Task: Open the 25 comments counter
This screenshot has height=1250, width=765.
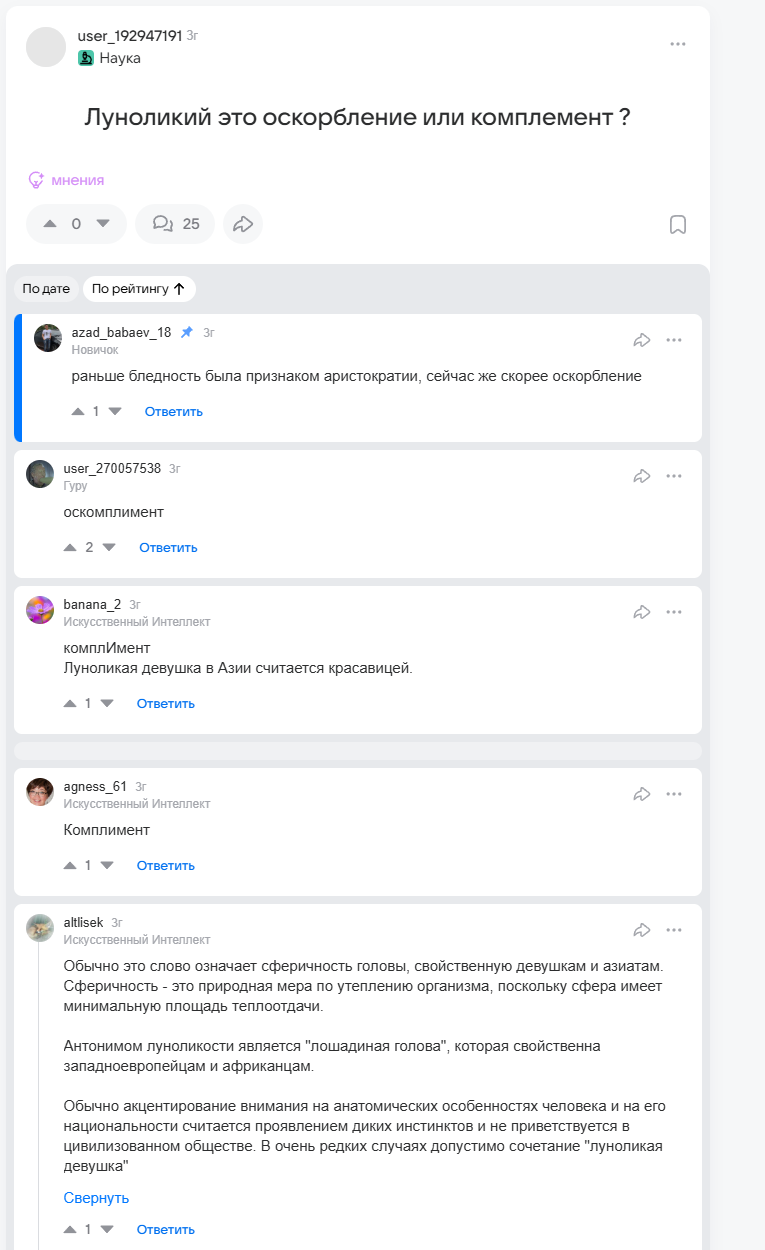Action: pos(175,224)
